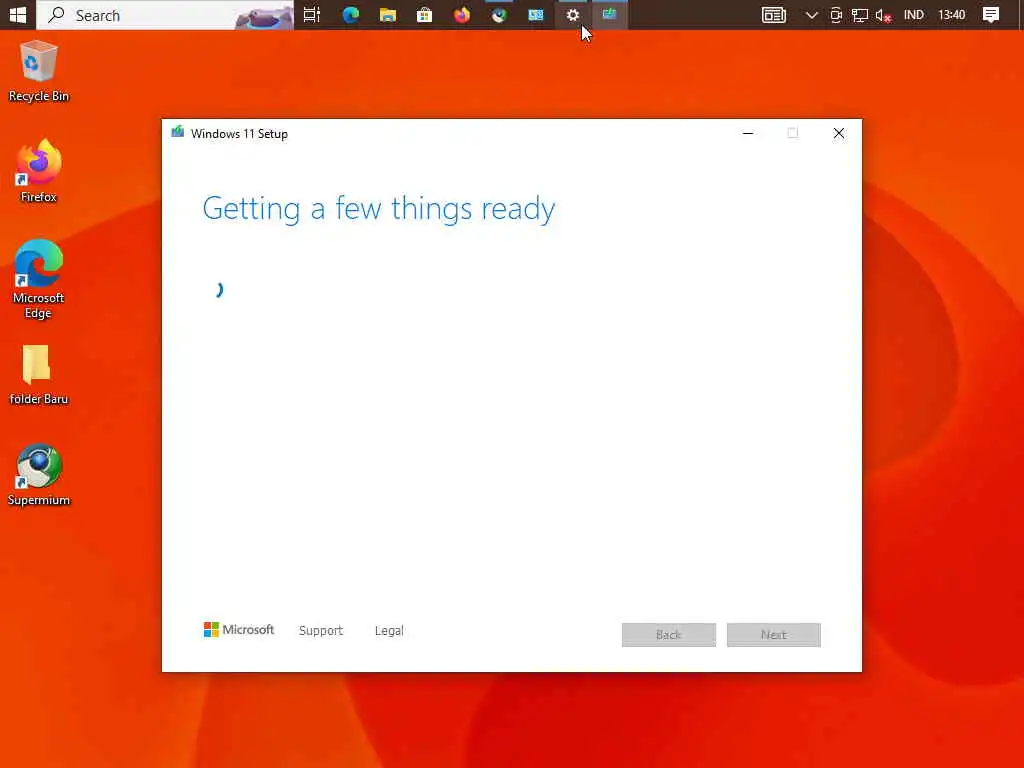Open the Legal link in Setup
Screen dimensions: 1024x768
pyautogui.click(x=389, y=630)
